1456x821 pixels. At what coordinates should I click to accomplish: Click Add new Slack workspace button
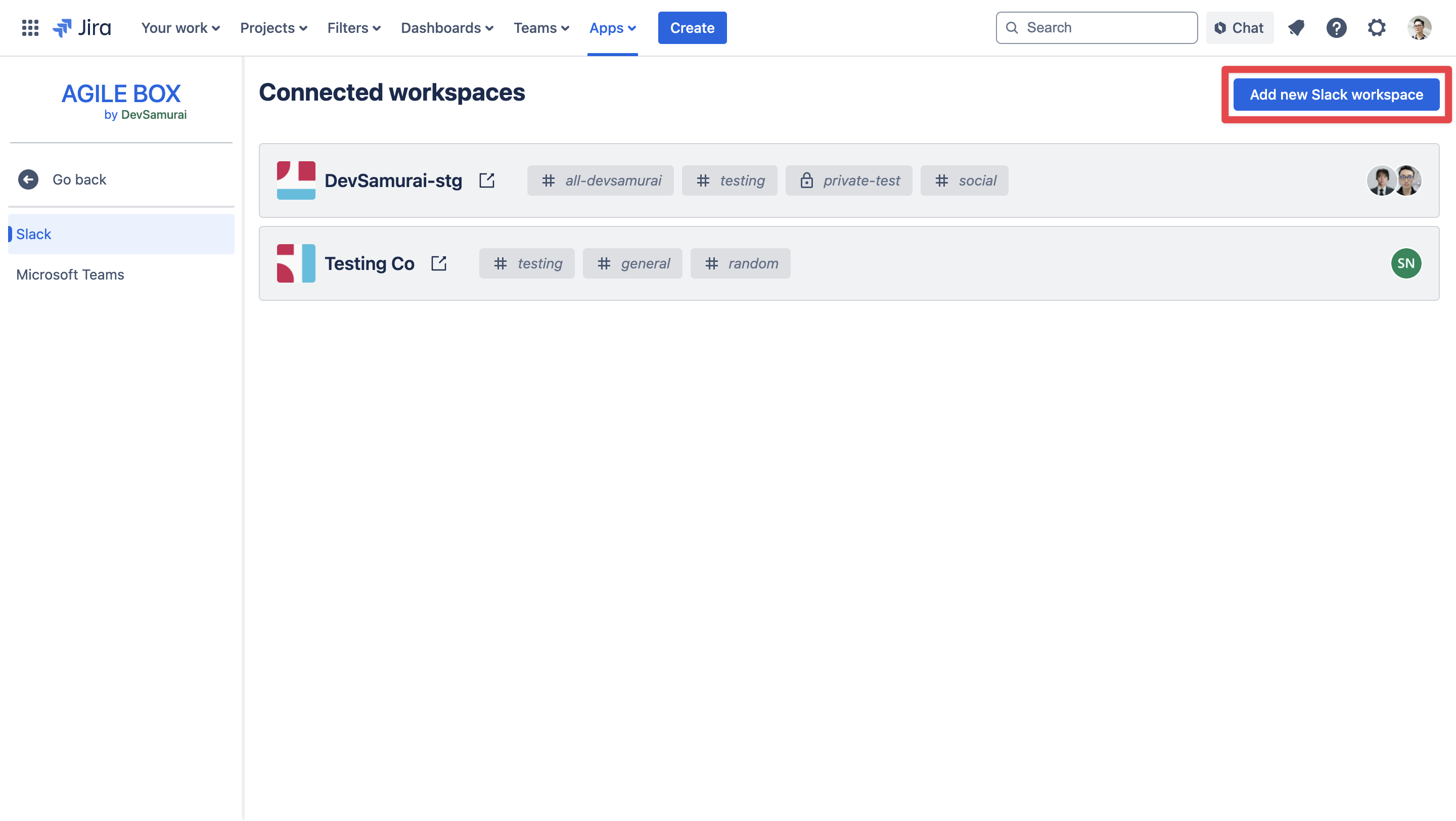coord(1336,95)
